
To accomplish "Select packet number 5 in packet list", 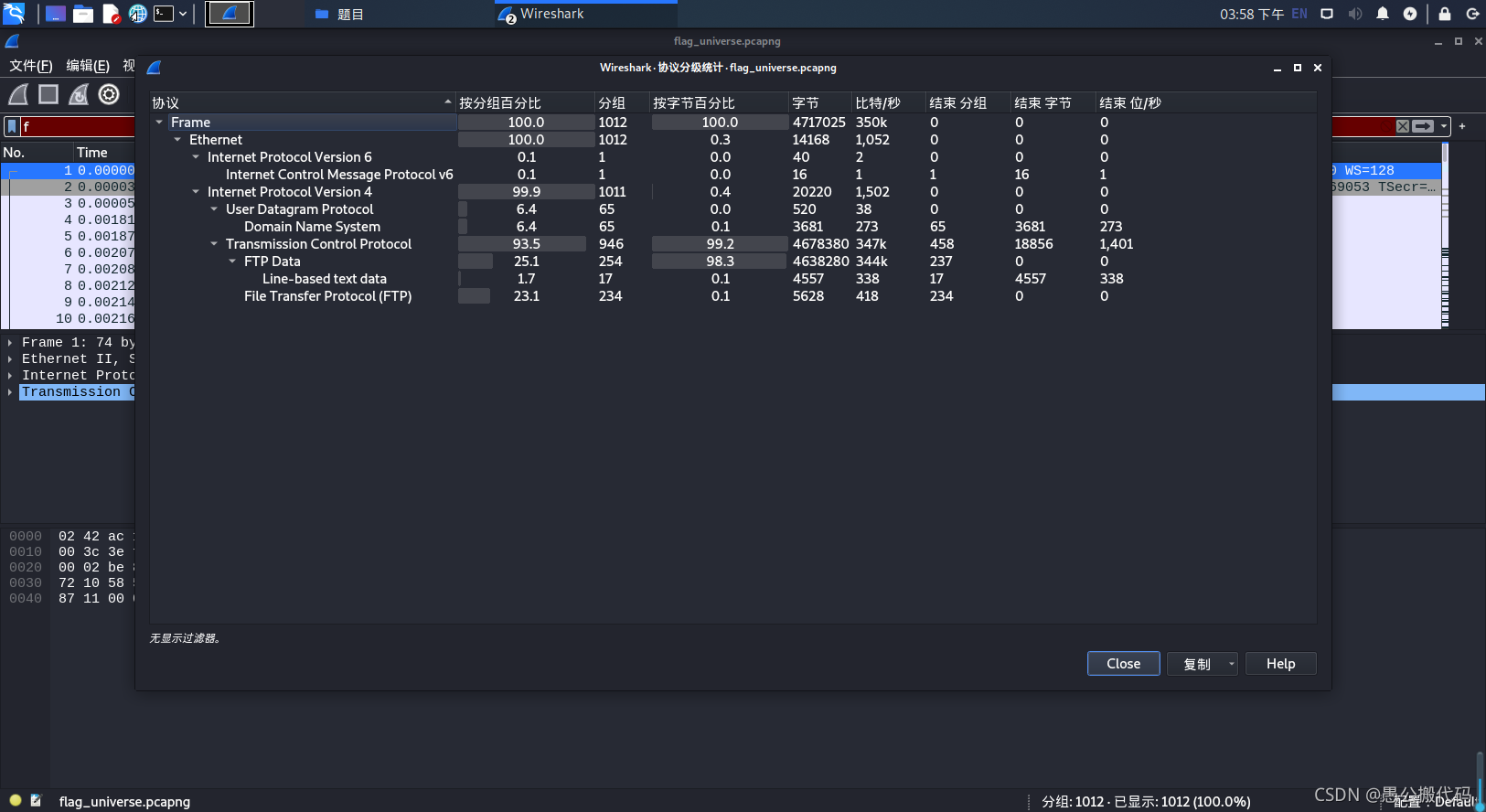I will (69, 236).
